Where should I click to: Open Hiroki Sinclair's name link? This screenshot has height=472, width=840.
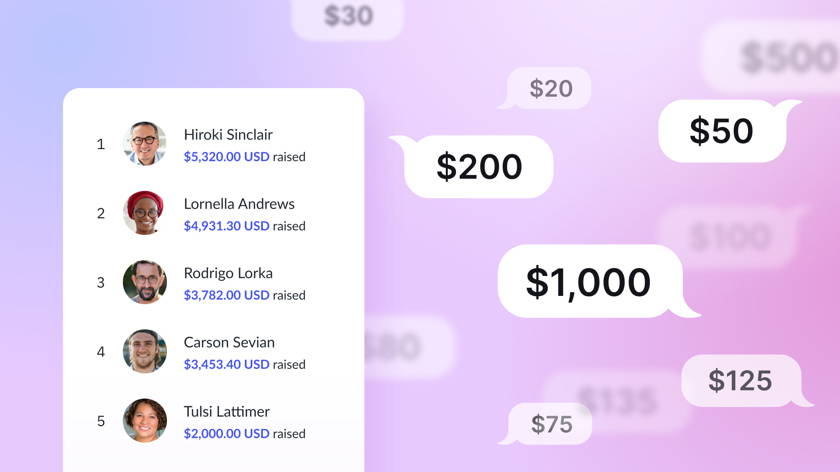[x=228, y=134]
